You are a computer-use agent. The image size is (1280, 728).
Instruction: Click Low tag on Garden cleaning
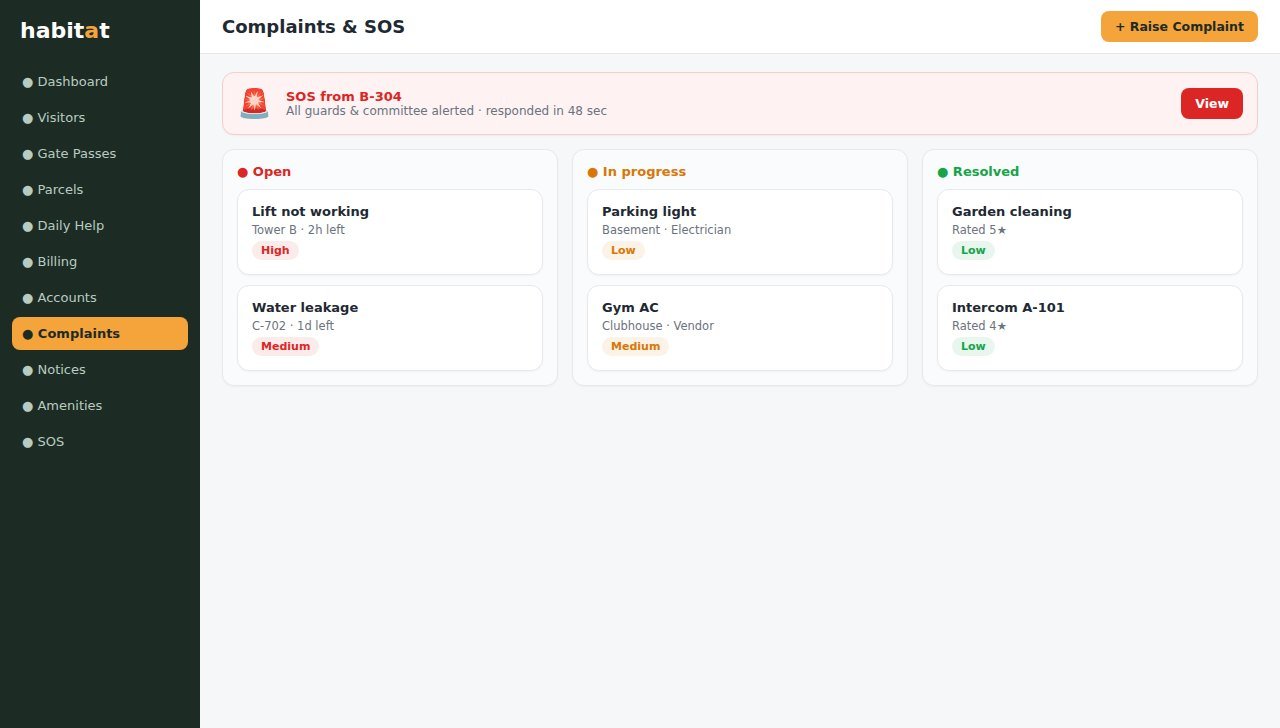pos(973,251)
